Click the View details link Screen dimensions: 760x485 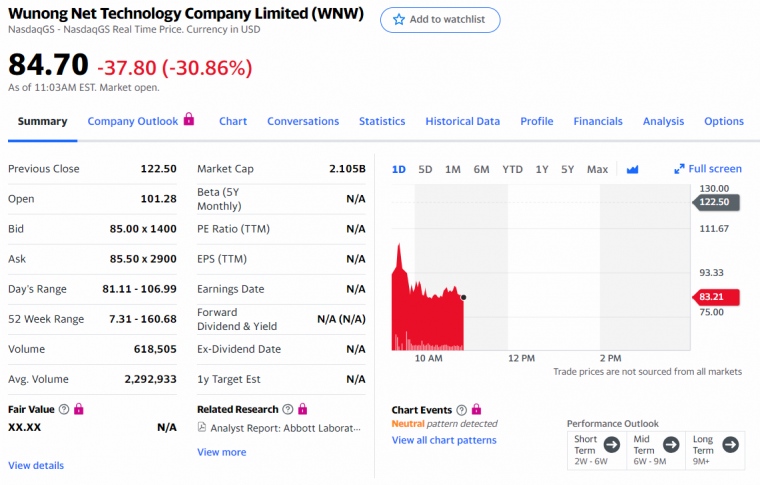36,465
